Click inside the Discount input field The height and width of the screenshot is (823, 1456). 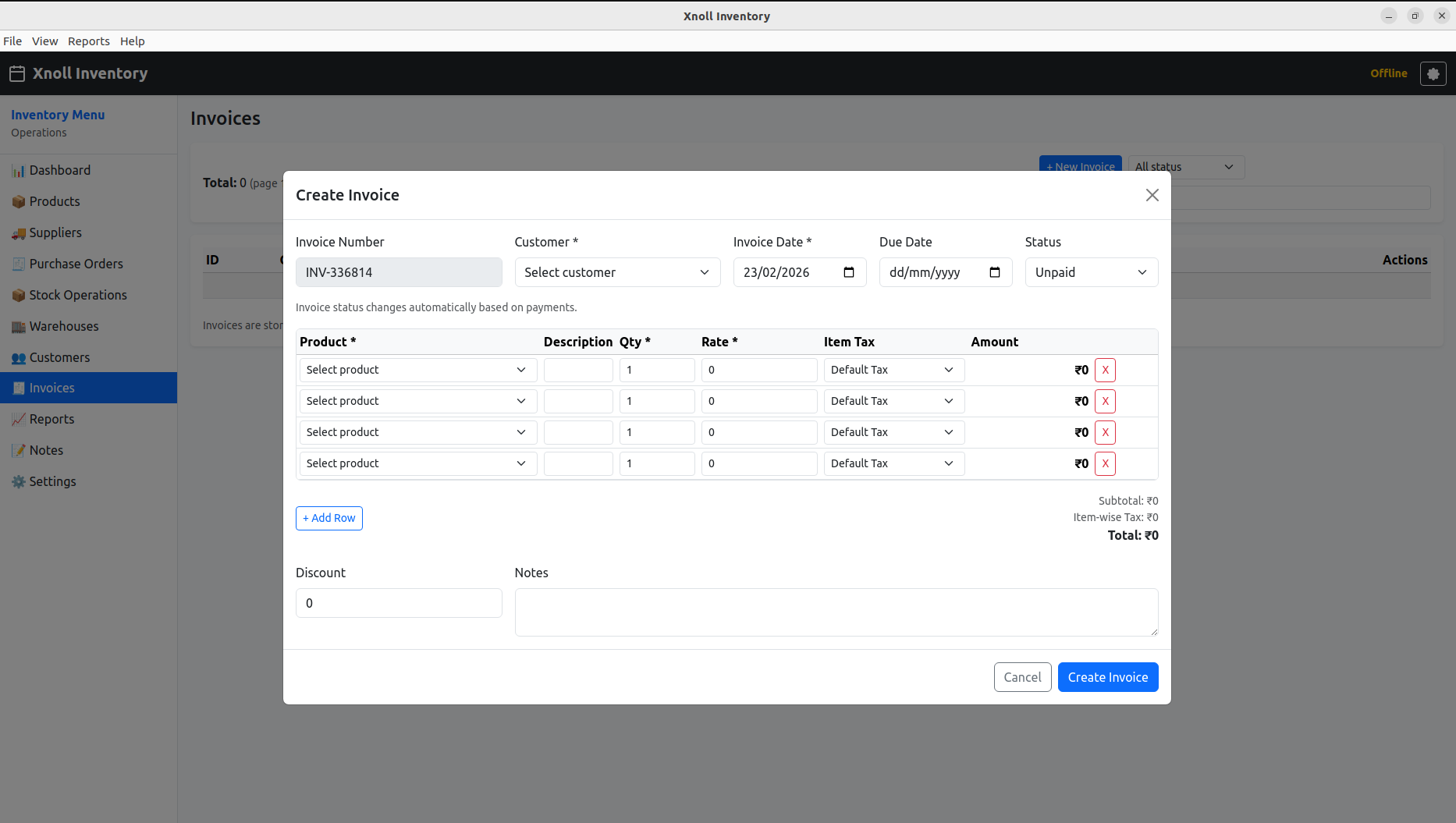coord(398,603)
